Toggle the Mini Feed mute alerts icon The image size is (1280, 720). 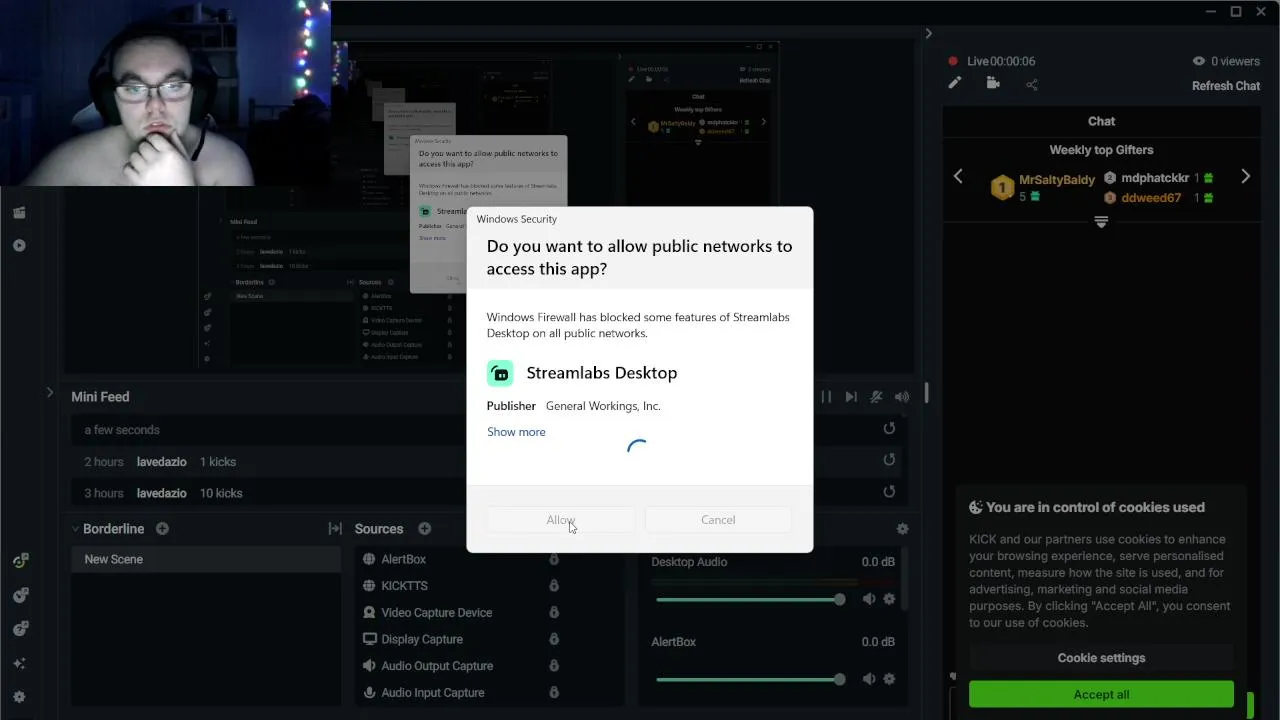coord(876,397)
